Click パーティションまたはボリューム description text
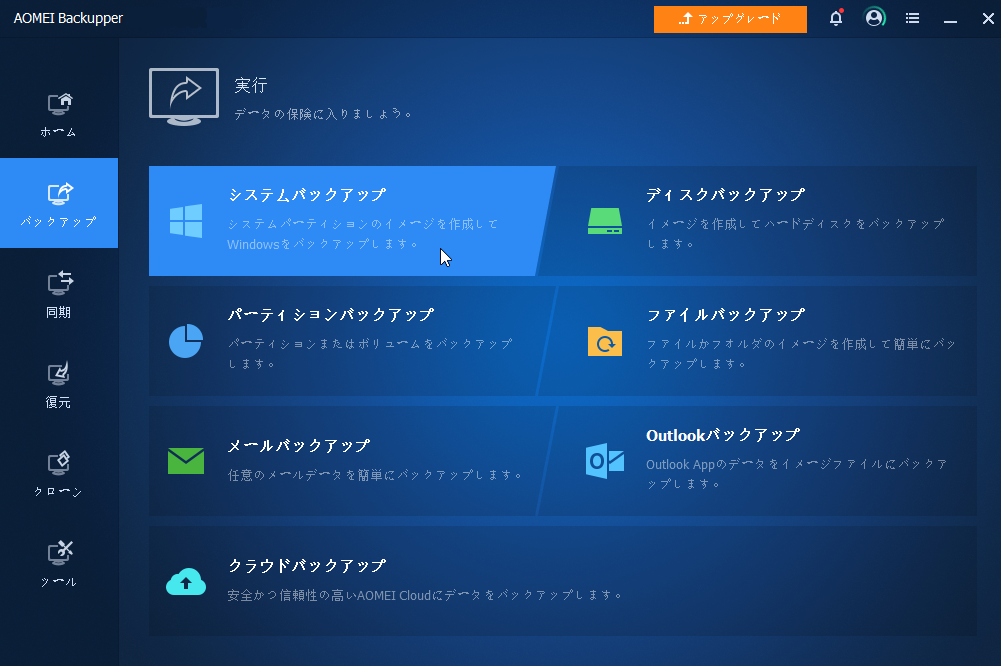 pyautogui.click(x=370, y=354)
